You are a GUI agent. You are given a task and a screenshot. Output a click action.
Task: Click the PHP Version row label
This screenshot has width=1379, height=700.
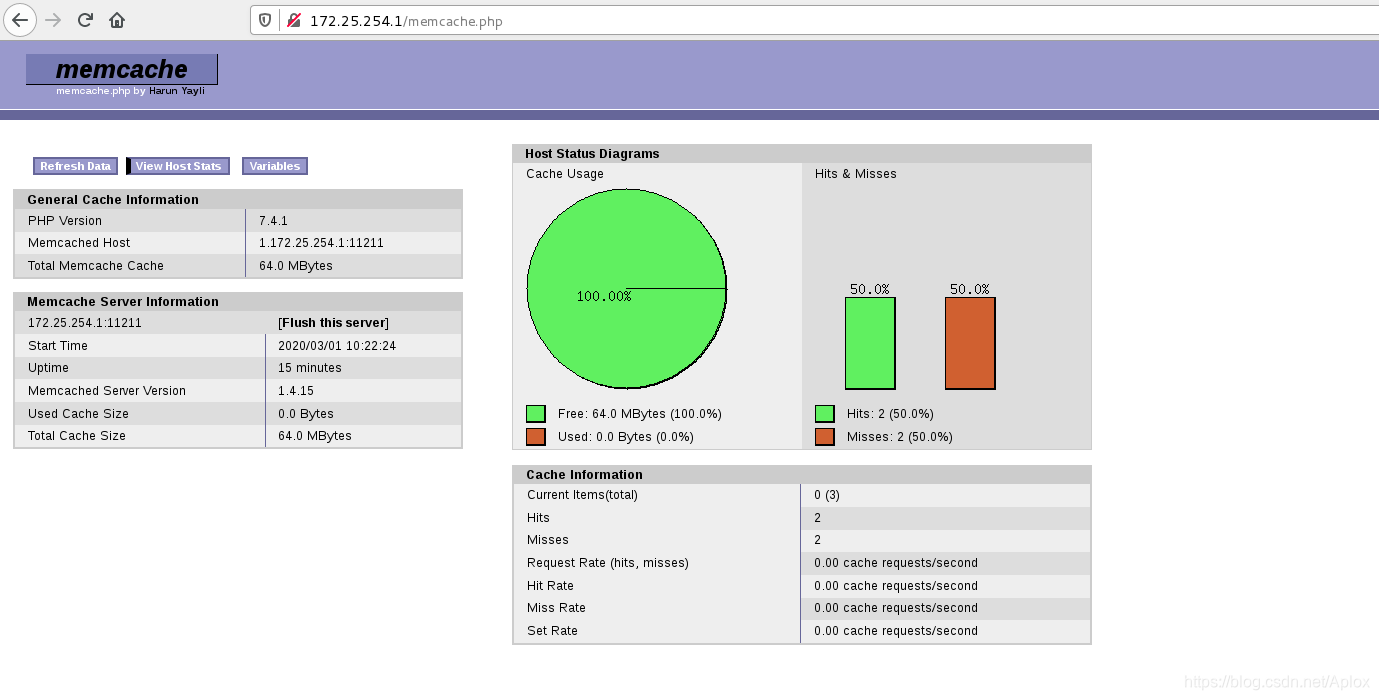point(65,221)
